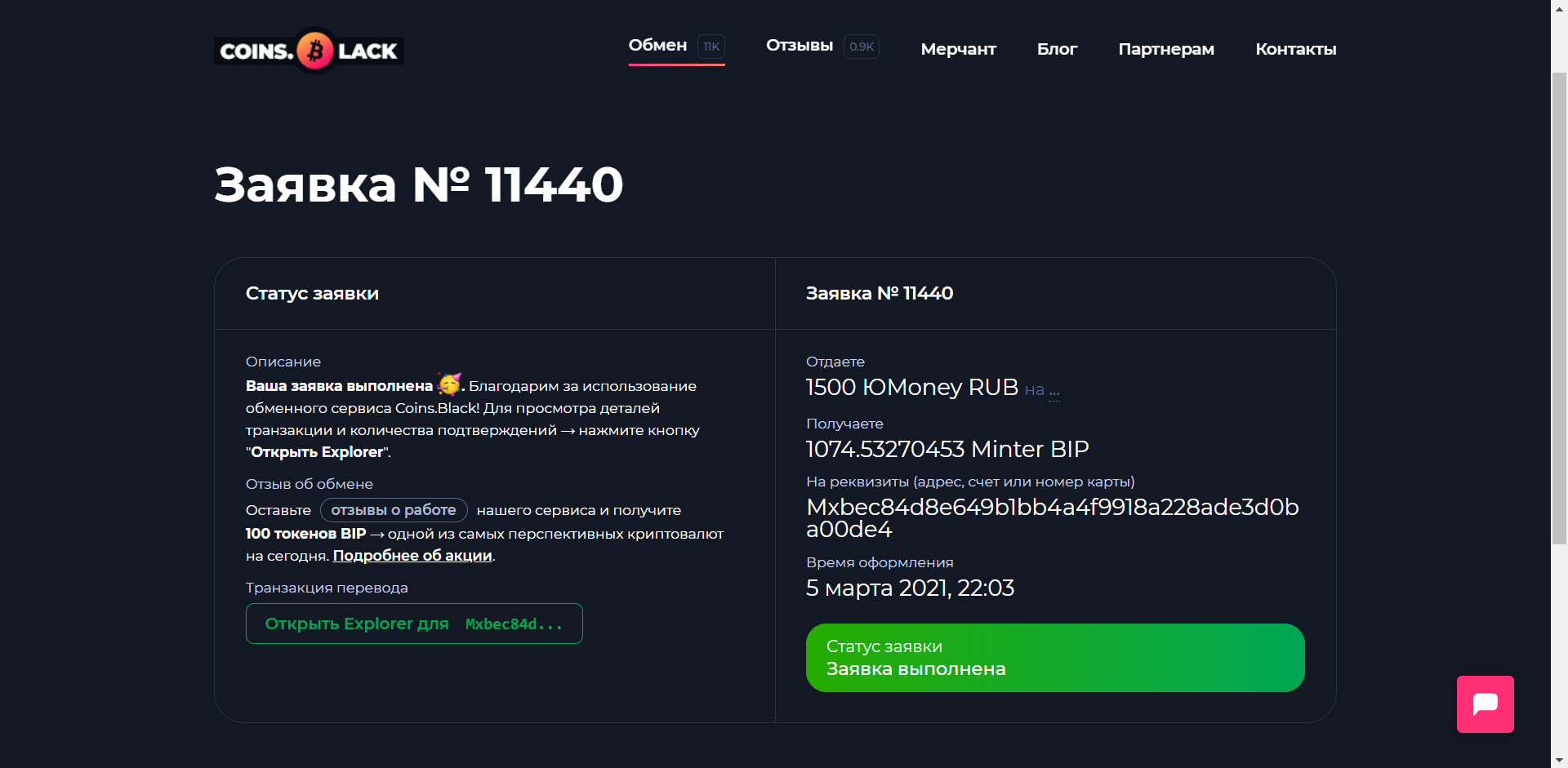Open the pink chat widget
The image size is (1568, 768).
coord(1485,704)
